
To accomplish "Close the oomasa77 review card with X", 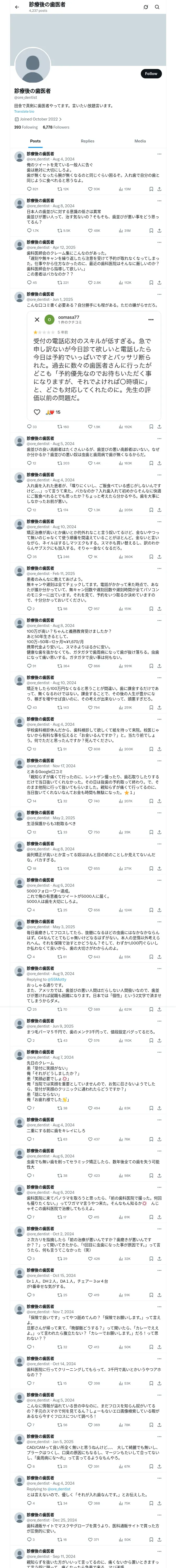I will click(37, 320).
